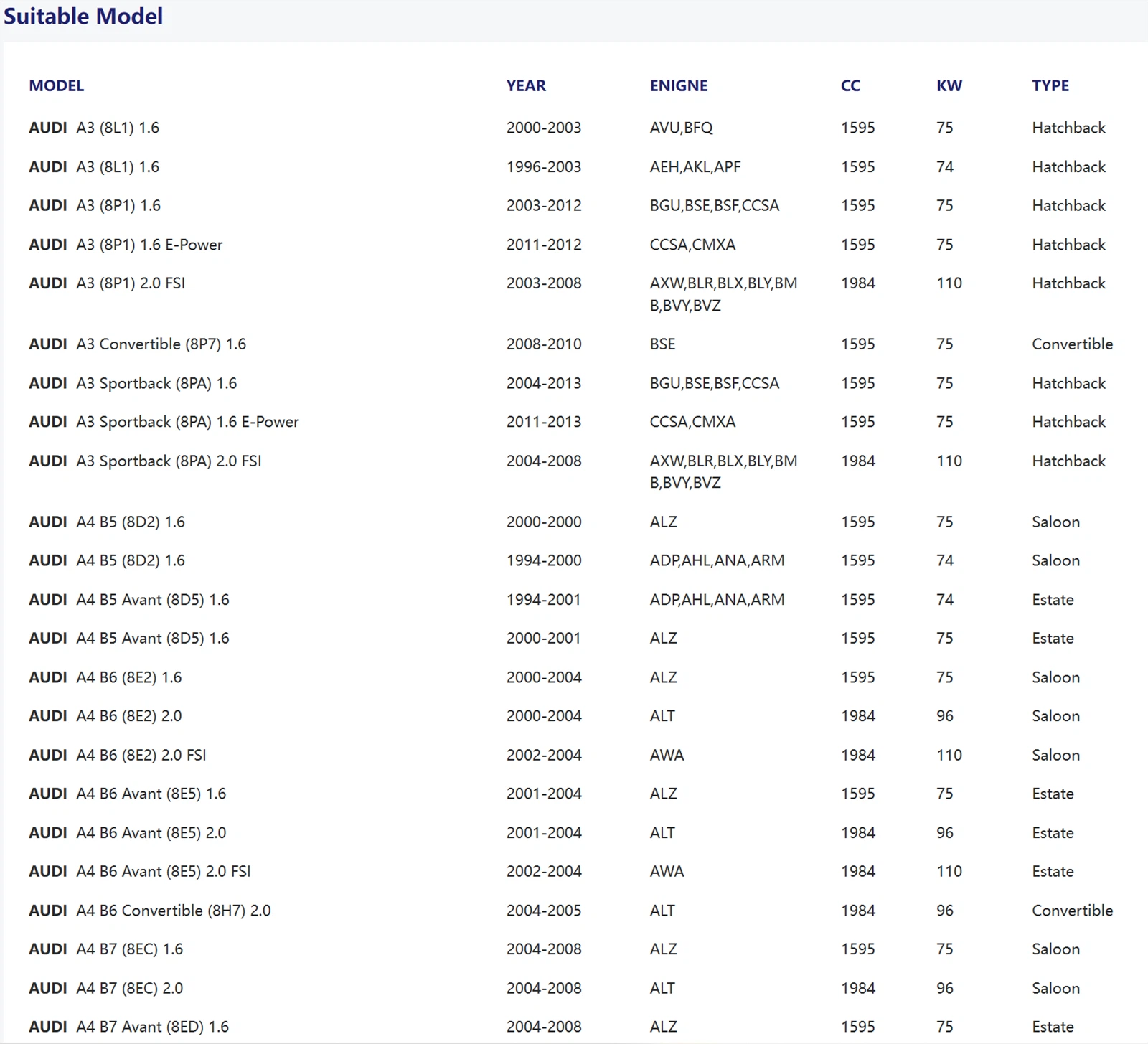Select the Convertible type cell in the A3 Convertible (8P7) row
This screenshot has width=1148, height=1044.
coord(1073,344)
